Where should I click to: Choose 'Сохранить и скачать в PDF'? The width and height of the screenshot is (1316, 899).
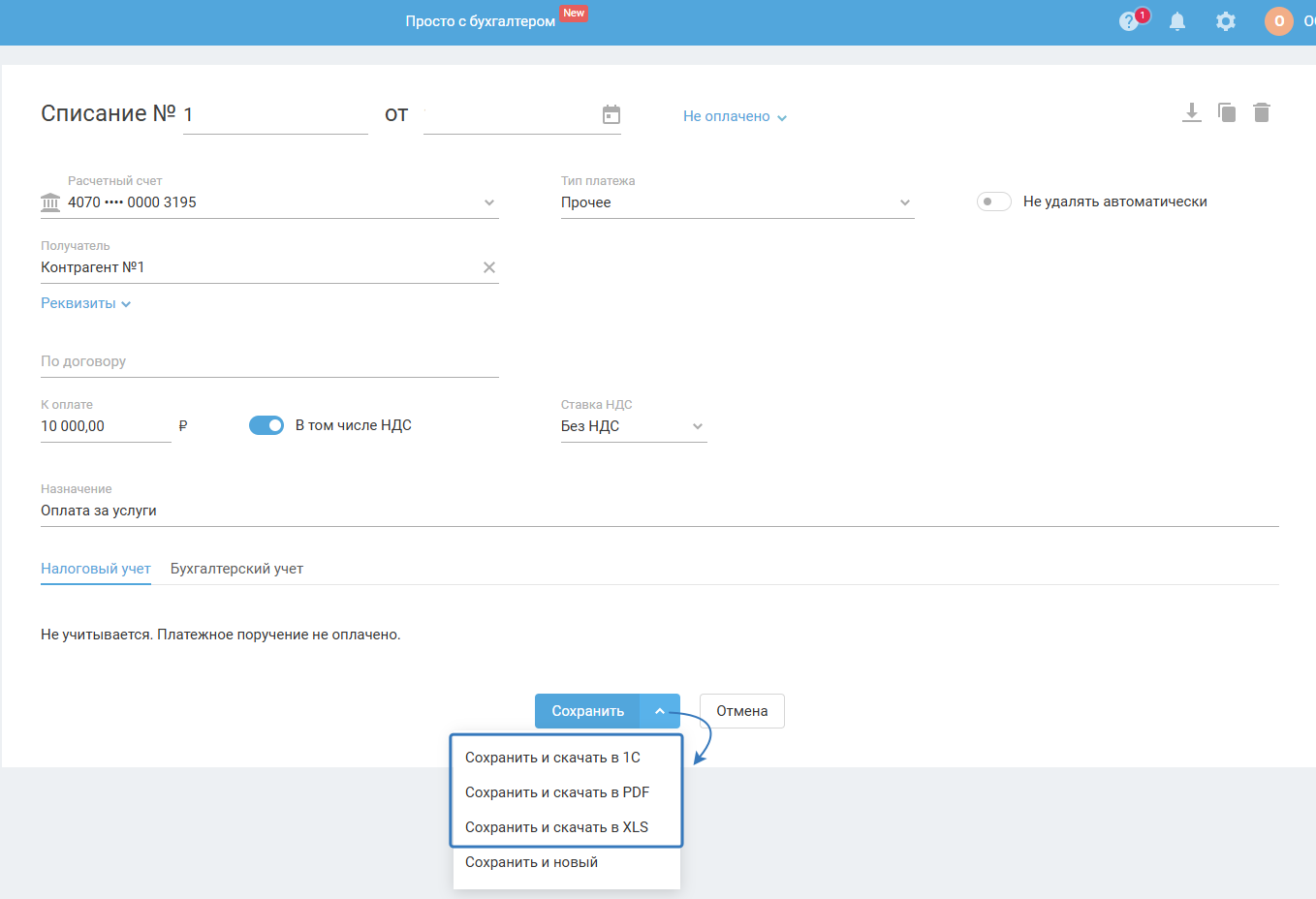pyautogui.click(x=567, y=792)
